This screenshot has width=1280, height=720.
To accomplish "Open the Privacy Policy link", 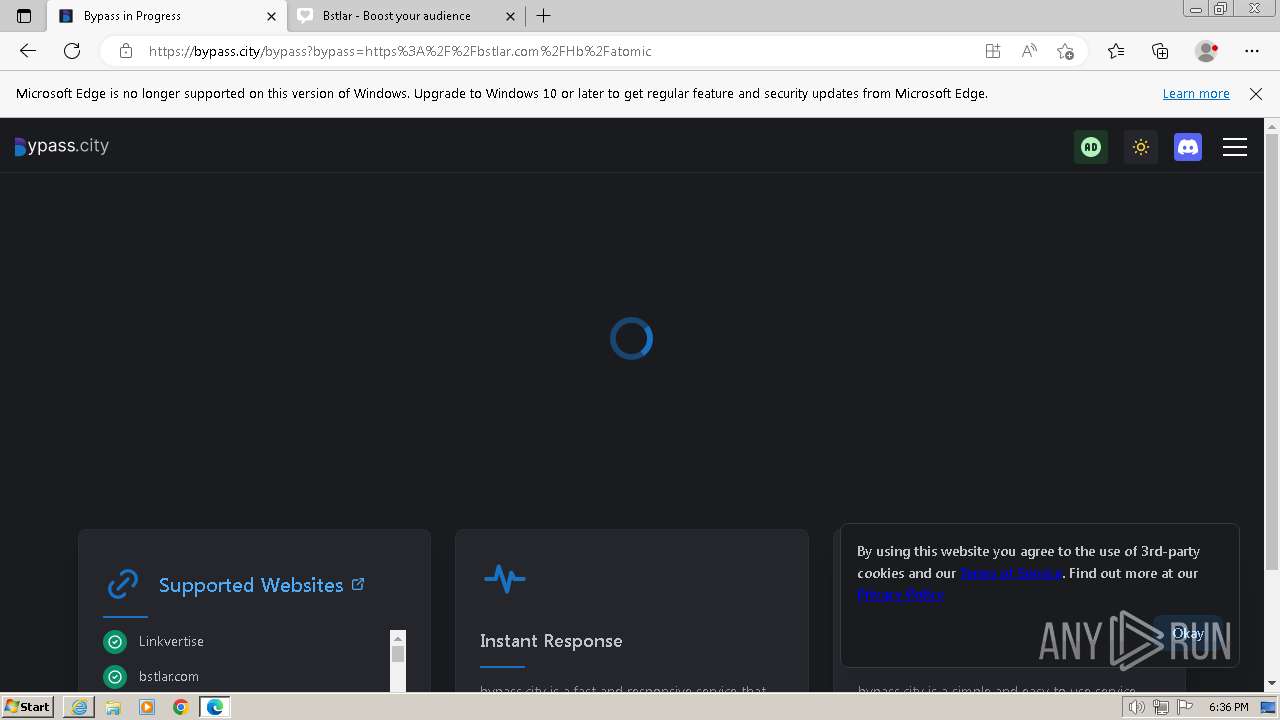I will click(900, 594).
